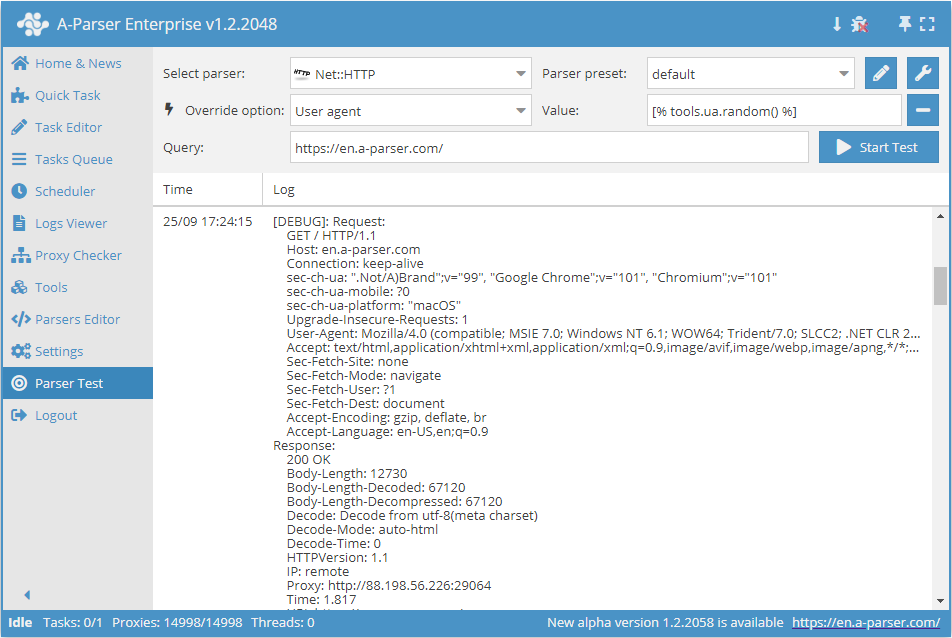
Task: Open Logs Viewer from sidebar
Action: (70, 223)
